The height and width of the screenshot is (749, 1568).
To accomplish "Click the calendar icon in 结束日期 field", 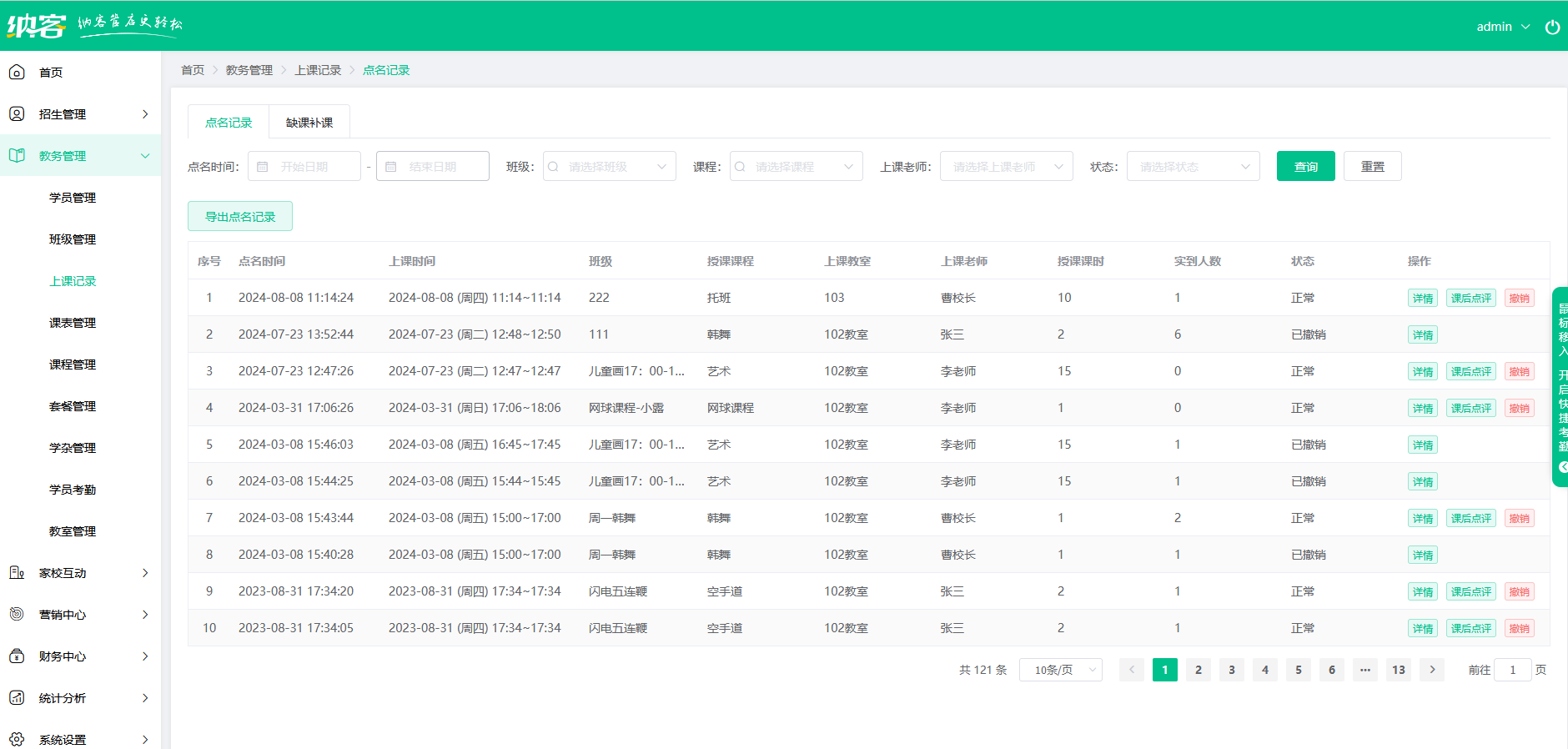I will [391, 167].
